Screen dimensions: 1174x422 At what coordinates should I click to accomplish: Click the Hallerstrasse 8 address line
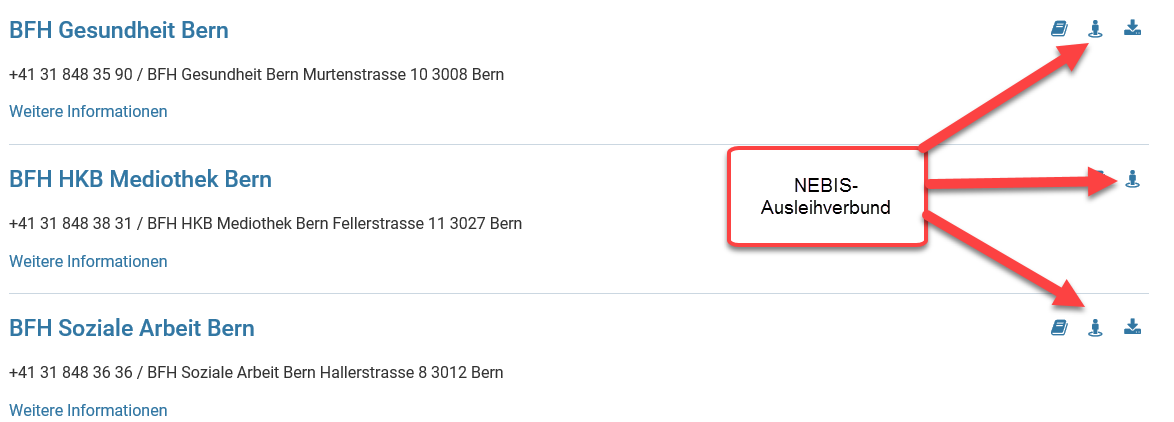256,372
